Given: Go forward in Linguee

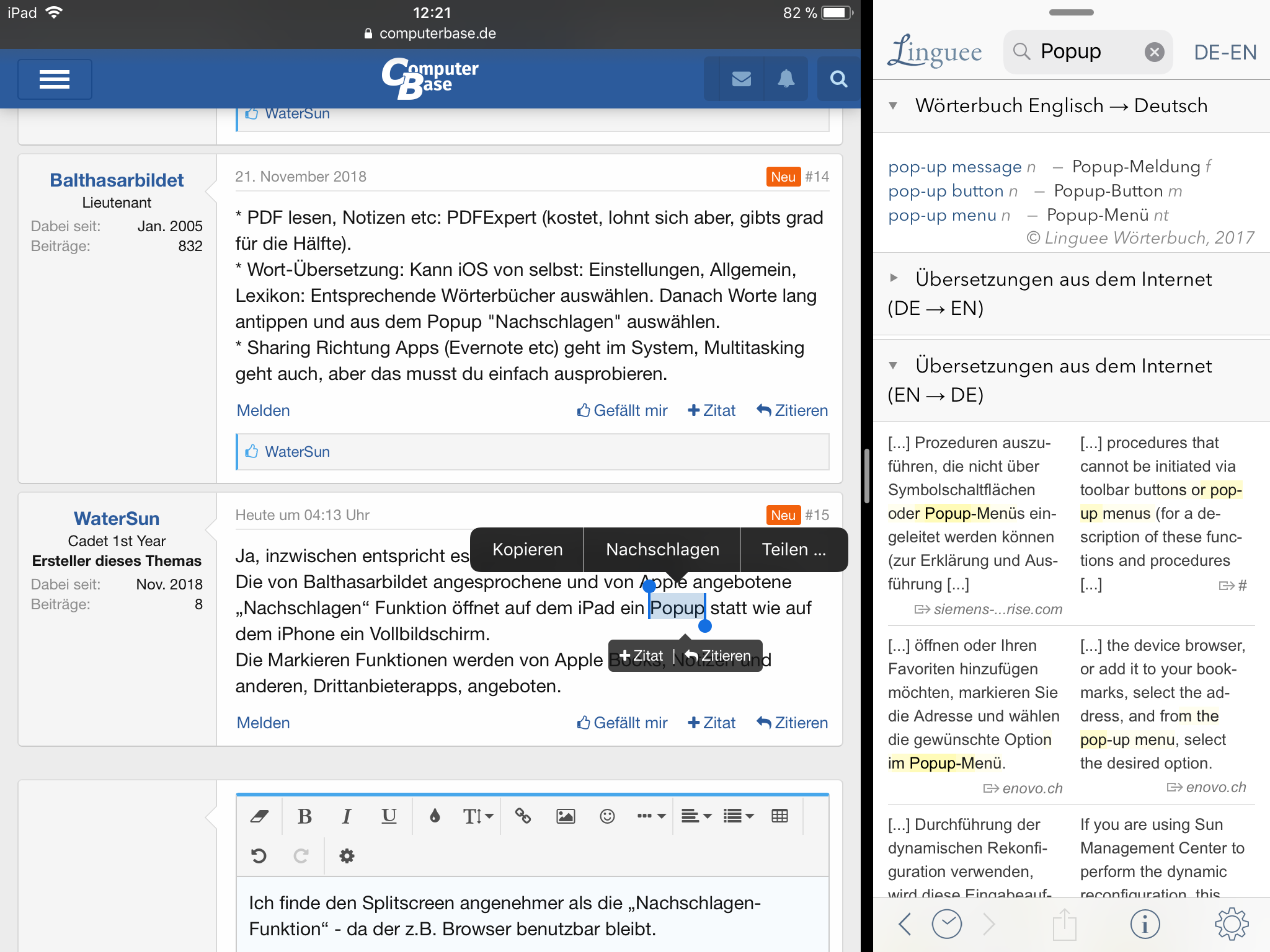Looking at the screenshot, I should [x=989, y=923].
